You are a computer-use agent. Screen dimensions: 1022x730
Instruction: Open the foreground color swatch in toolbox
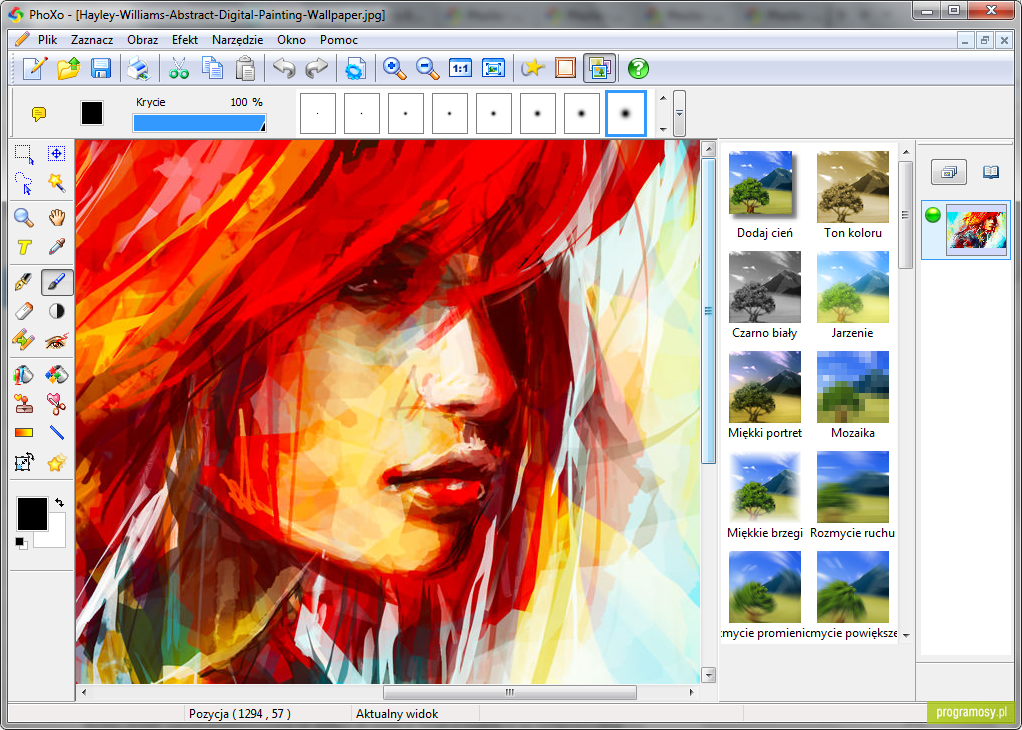click(32, 513)
